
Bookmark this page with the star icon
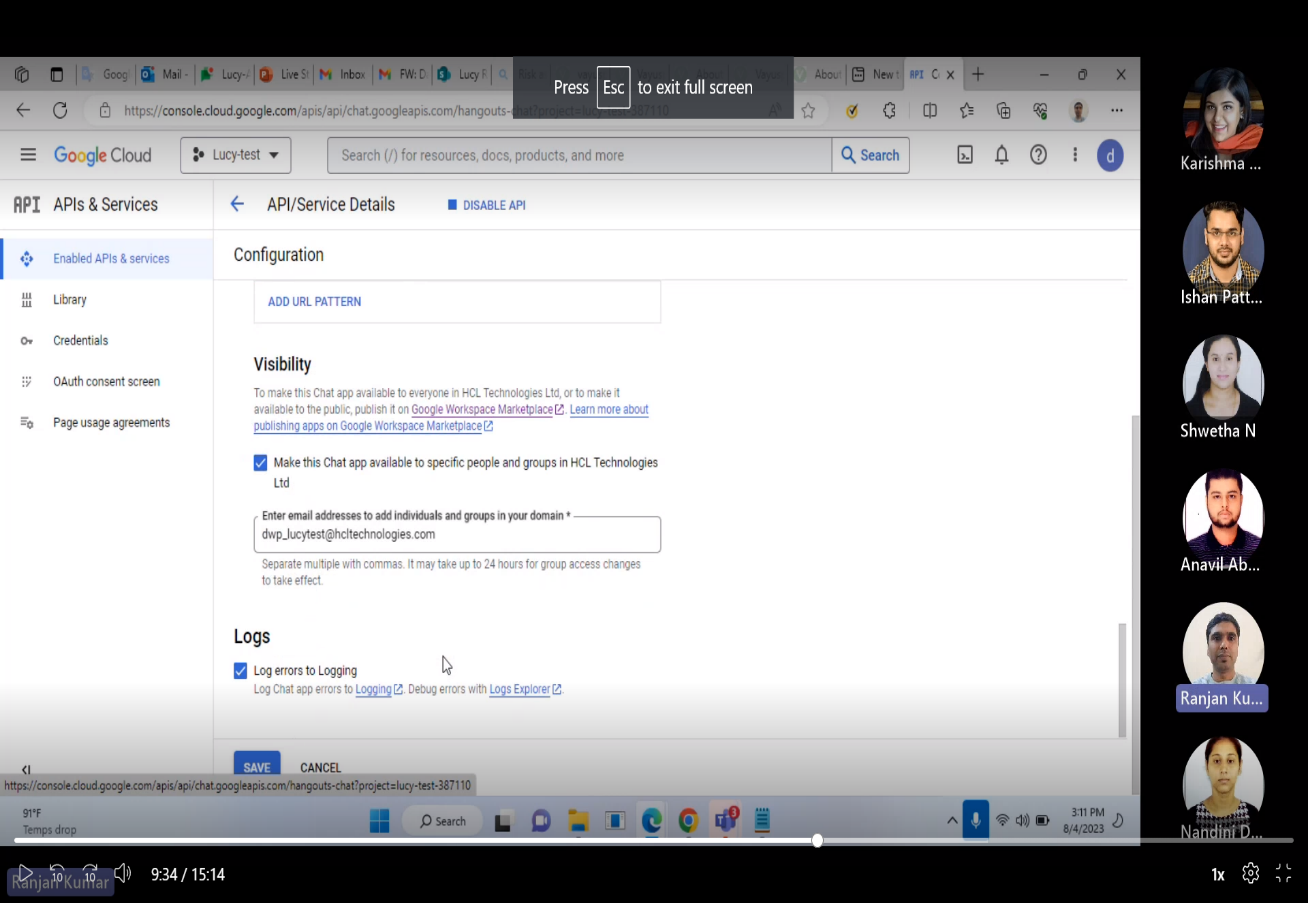tap(808, 111)
